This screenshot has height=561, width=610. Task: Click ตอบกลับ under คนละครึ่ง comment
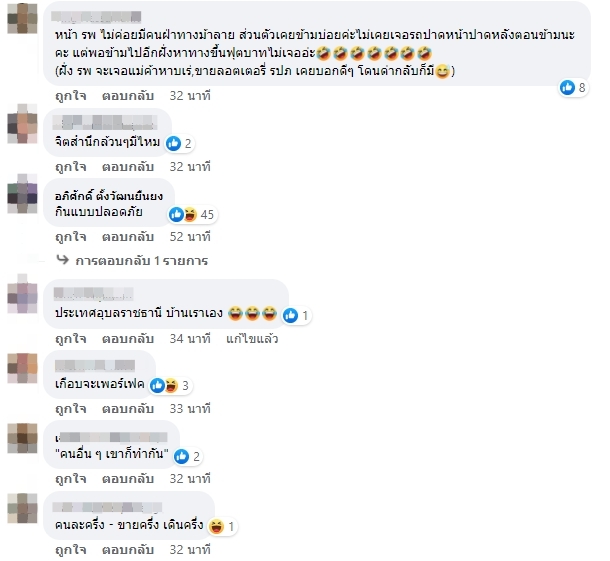128,550
